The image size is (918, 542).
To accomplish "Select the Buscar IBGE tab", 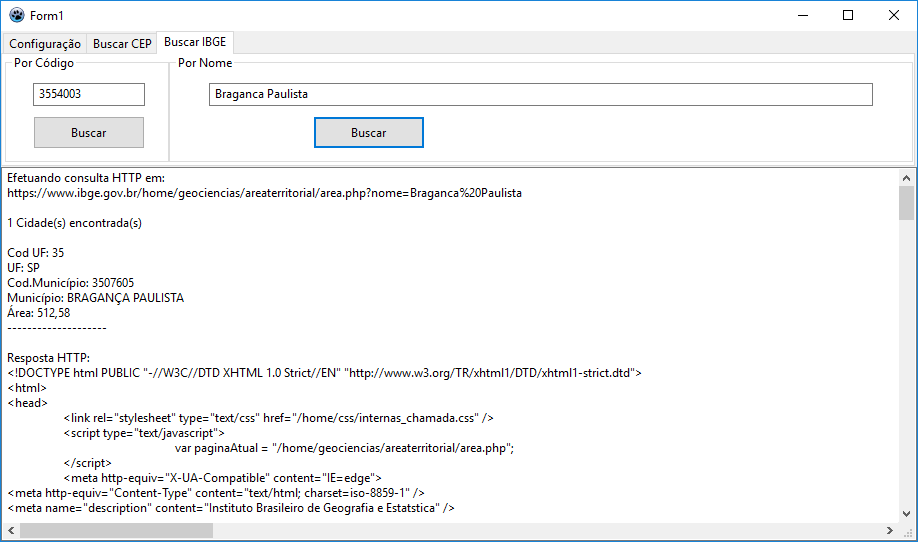I will pyautogui.click(x=195, y=42).
